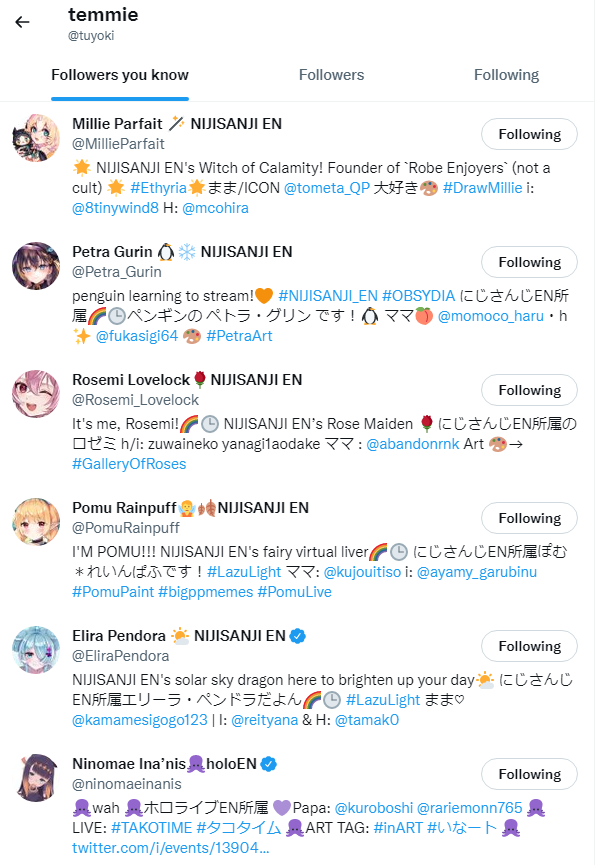Switch to the Followers tab

[332, 75]
